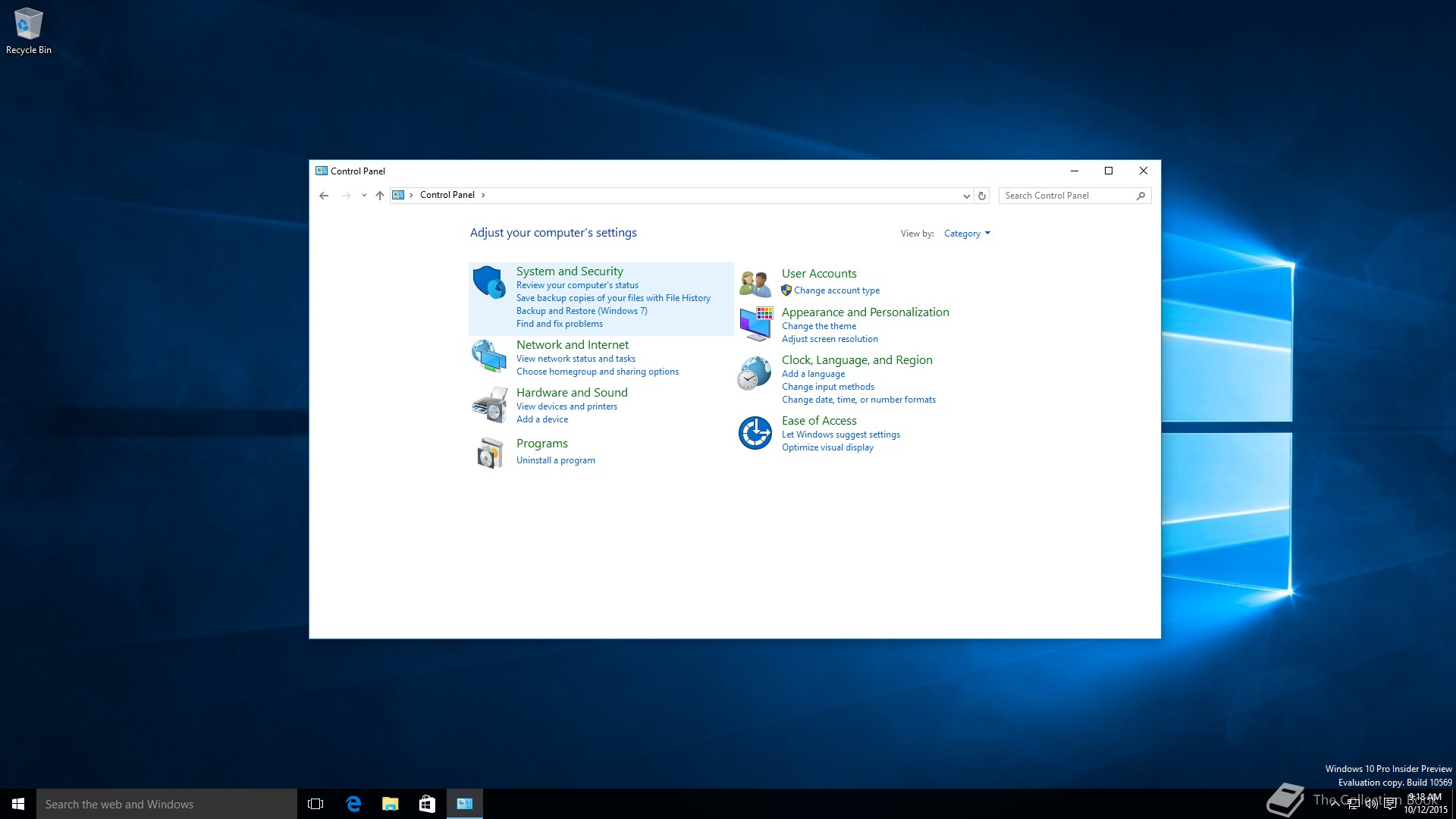This screenshot has height=819, width=1456.
Task: Click the taskbar Search the web and Windows box
Action: pos(167,804)
